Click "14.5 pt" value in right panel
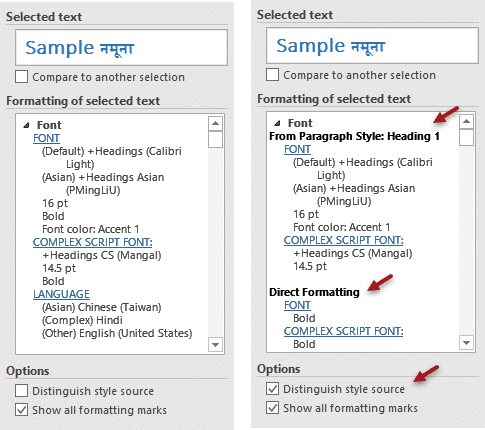 pos(310,266)
